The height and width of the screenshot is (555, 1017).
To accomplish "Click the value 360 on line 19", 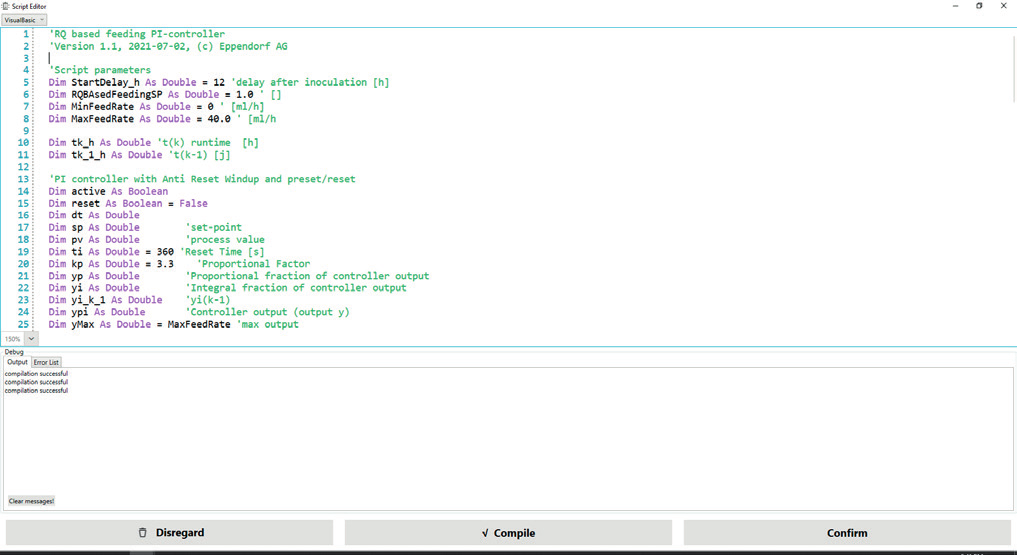I will (x=165, y=252).
